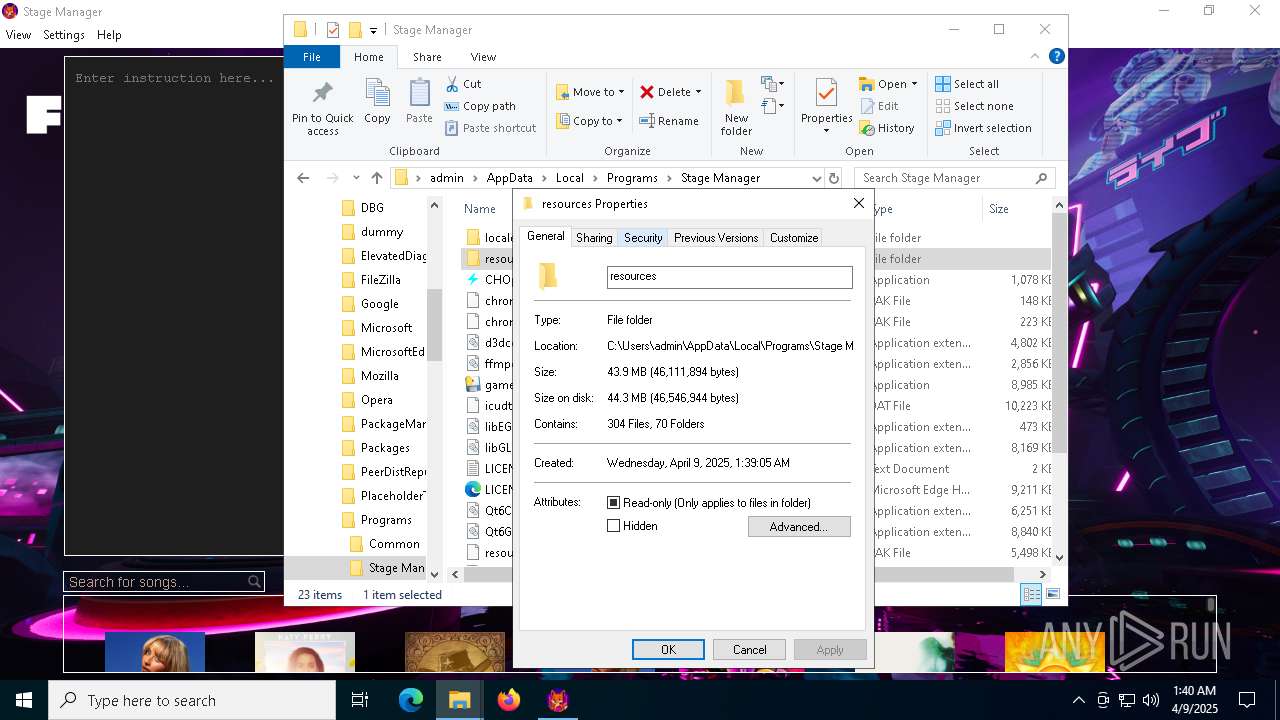The image size is (1280, 720).
Task: Open View menu in Stage Manager app
Action: [x=18, y=35]
